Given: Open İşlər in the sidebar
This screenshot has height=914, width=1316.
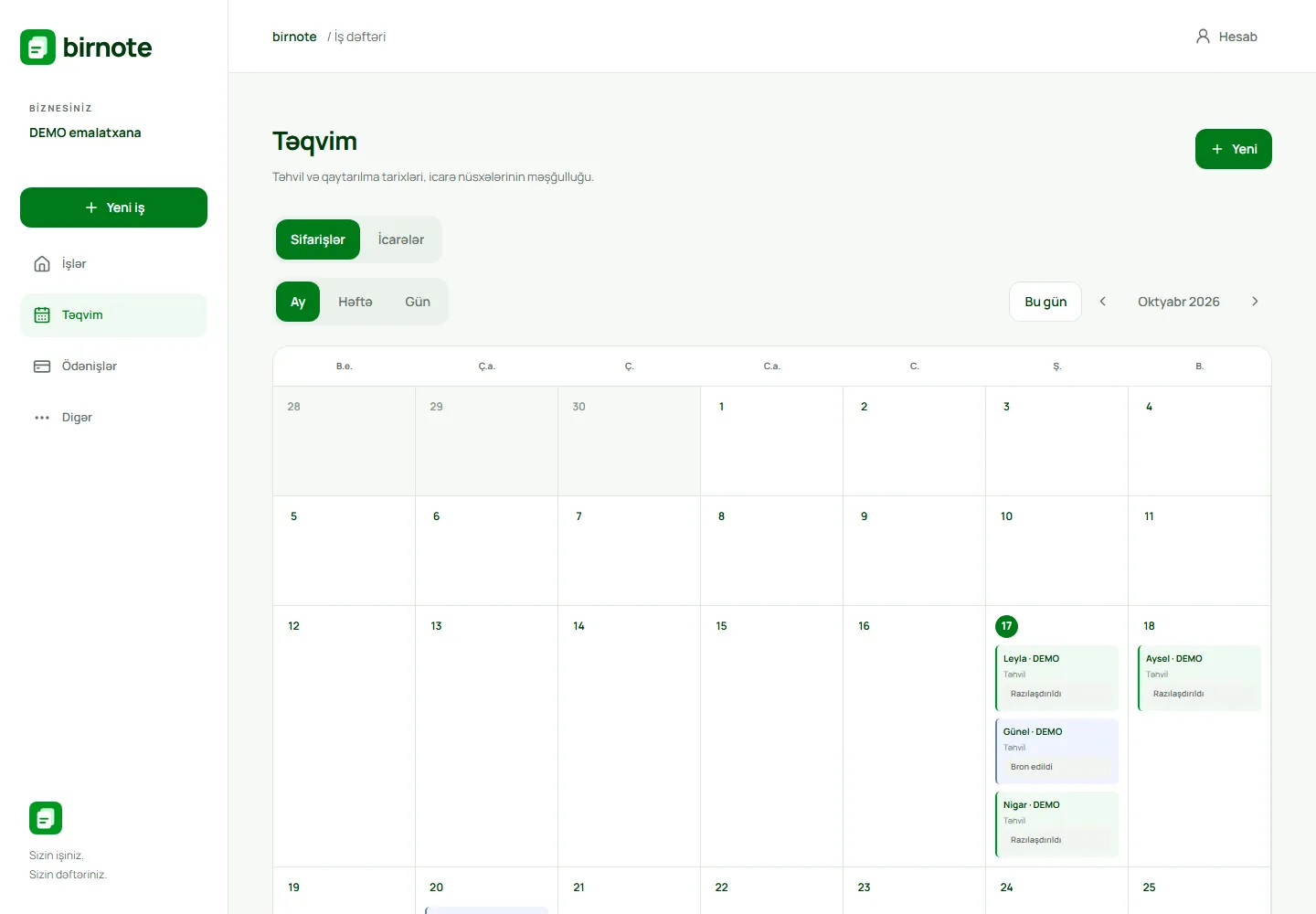Looking at the screenshot, I should 113,263.
